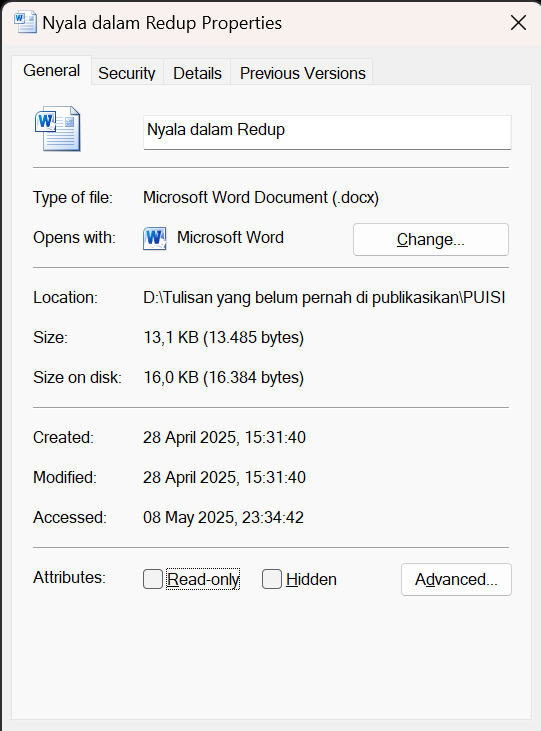Image resolution: width=541 pixels, height=731 pixels.
Task: Enable the Read-only checkbox
Action: click(153, 579)
